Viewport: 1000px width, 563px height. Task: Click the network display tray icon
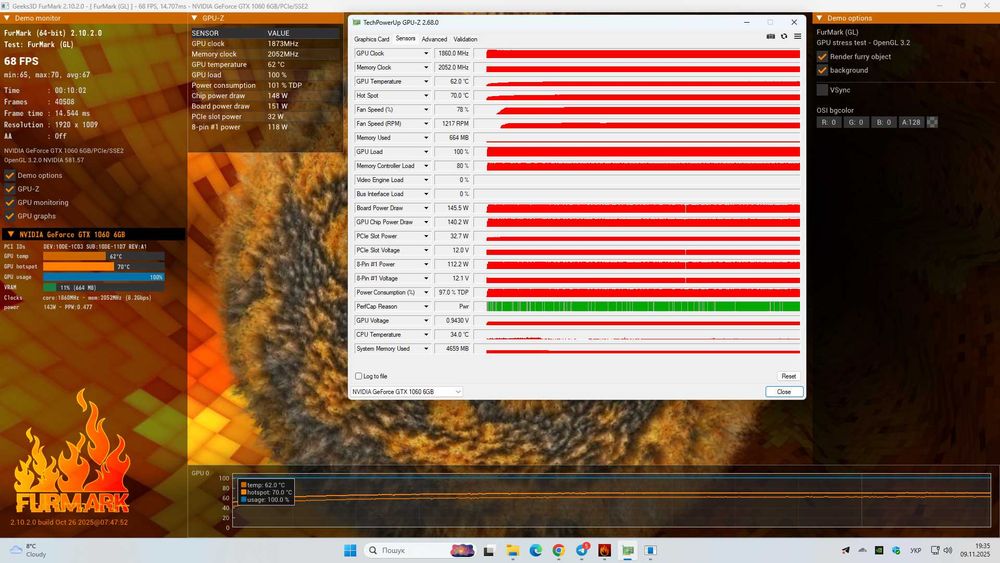click(935, 550)
